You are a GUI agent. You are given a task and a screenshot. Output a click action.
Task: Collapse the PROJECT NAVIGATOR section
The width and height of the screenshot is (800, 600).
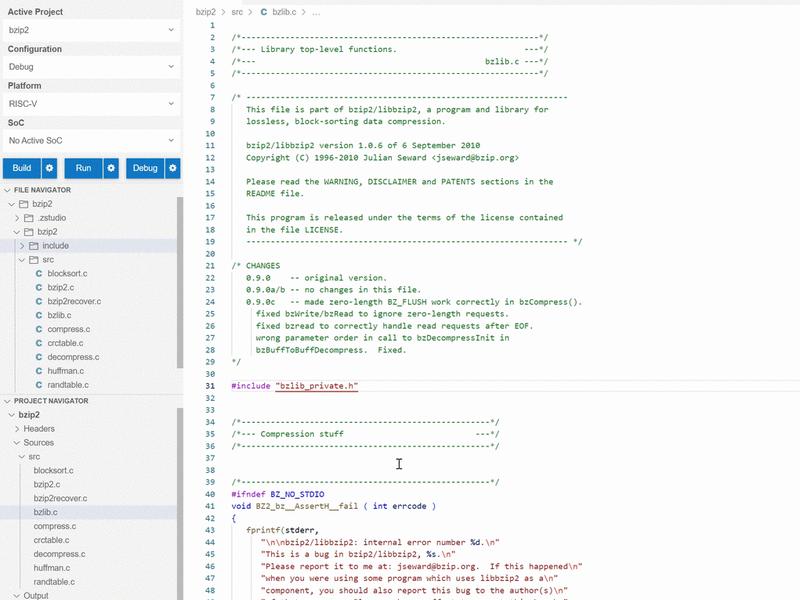[7, 401]
